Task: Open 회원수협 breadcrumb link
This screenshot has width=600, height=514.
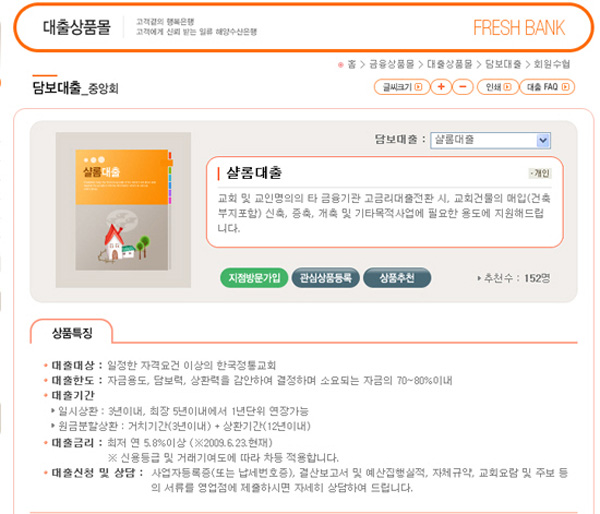Action: click(552, 64)
